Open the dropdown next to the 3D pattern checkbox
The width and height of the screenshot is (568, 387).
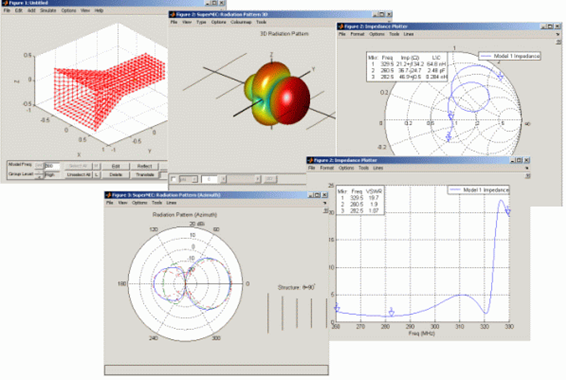point(188,179)
